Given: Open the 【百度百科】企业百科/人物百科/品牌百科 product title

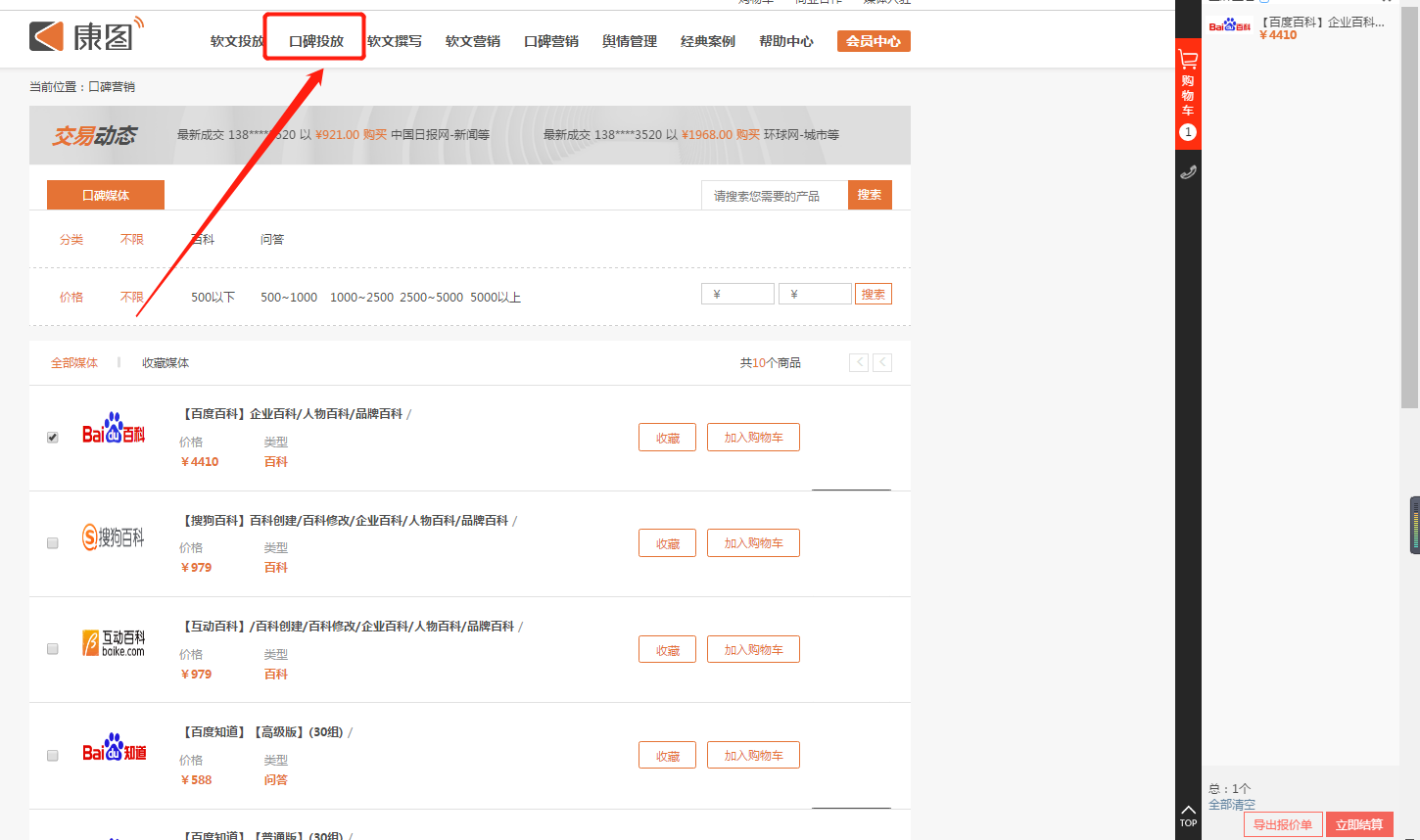Looking at the screenshot, I should [x=294, y=414].
